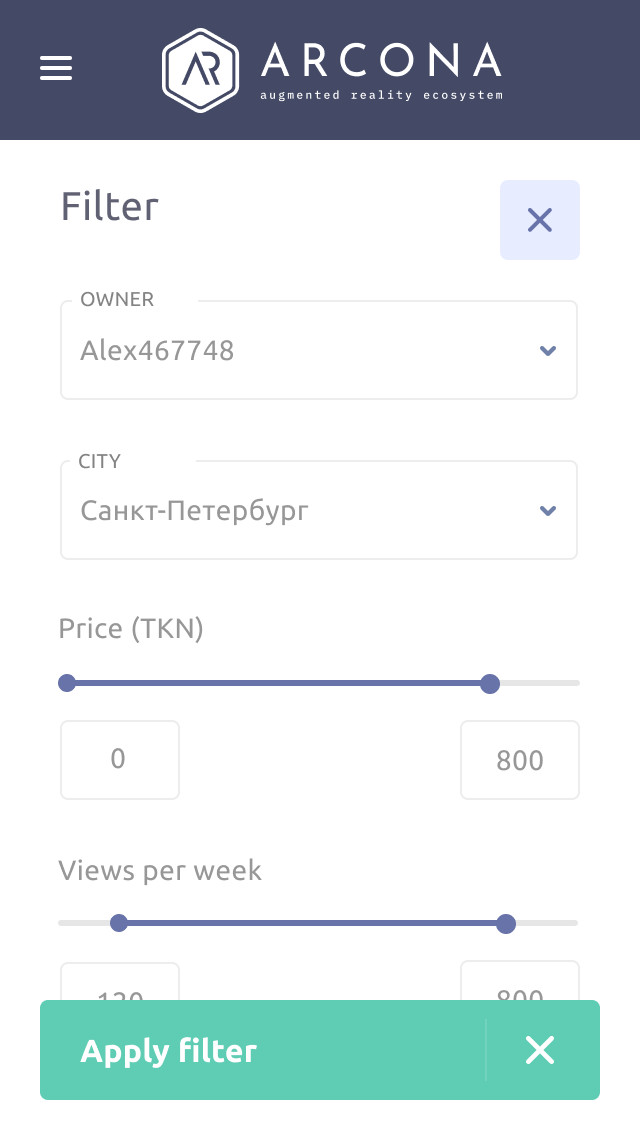Click the Price slider track's unfilled end
This screenshot has width=640, height=1136.
542,683
